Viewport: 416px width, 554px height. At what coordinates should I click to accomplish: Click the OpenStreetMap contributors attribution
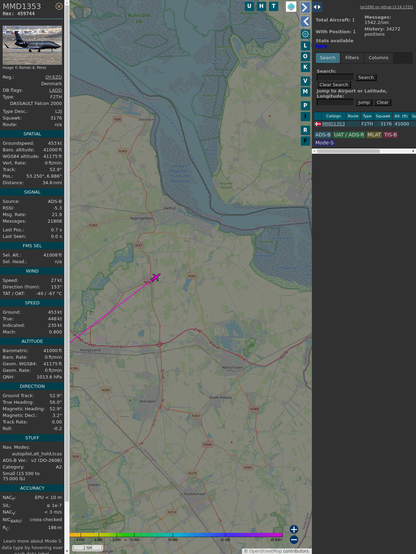pos(276,551)
